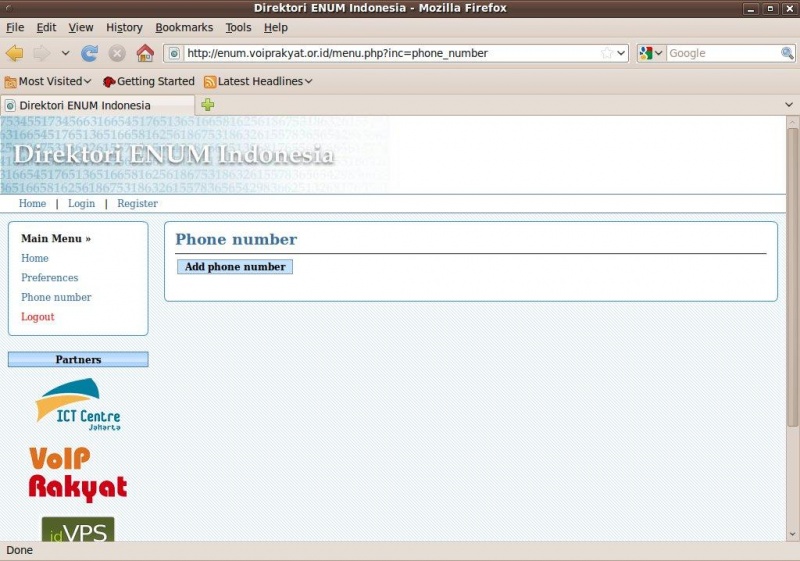Click the Phone number page heading
800x561 pixels.
tap(236, 239)
